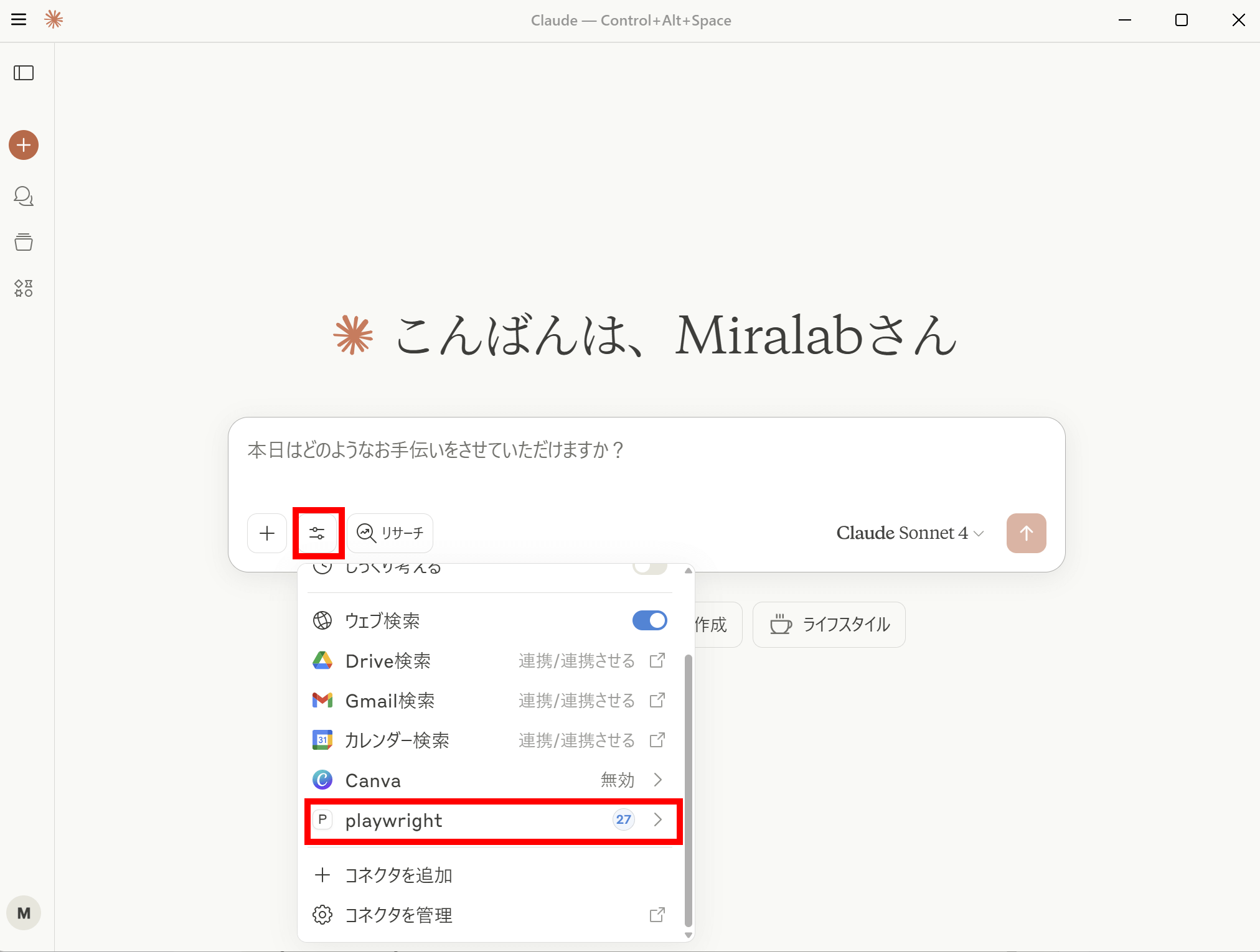Choose コネクタを管理 menu item

tap(491, 915)
